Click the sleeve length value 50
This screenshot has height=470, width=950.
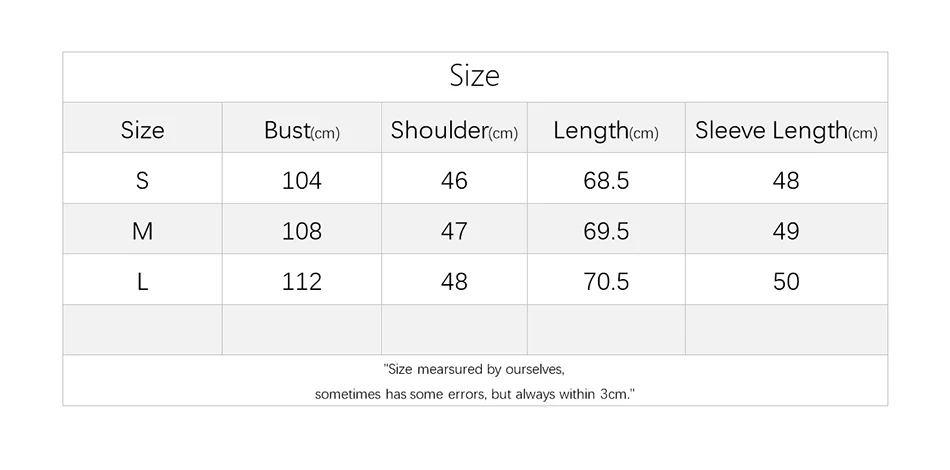(786, 282)
